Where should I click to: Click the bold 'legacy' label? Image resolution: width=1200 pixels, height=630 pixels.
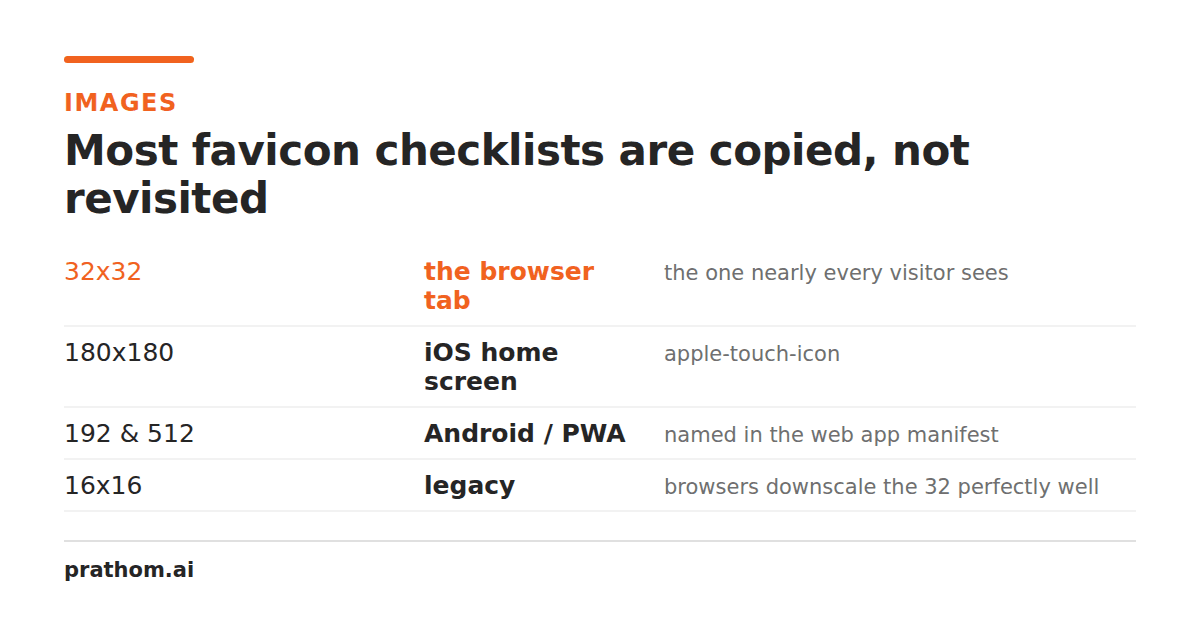pos(469,487)
